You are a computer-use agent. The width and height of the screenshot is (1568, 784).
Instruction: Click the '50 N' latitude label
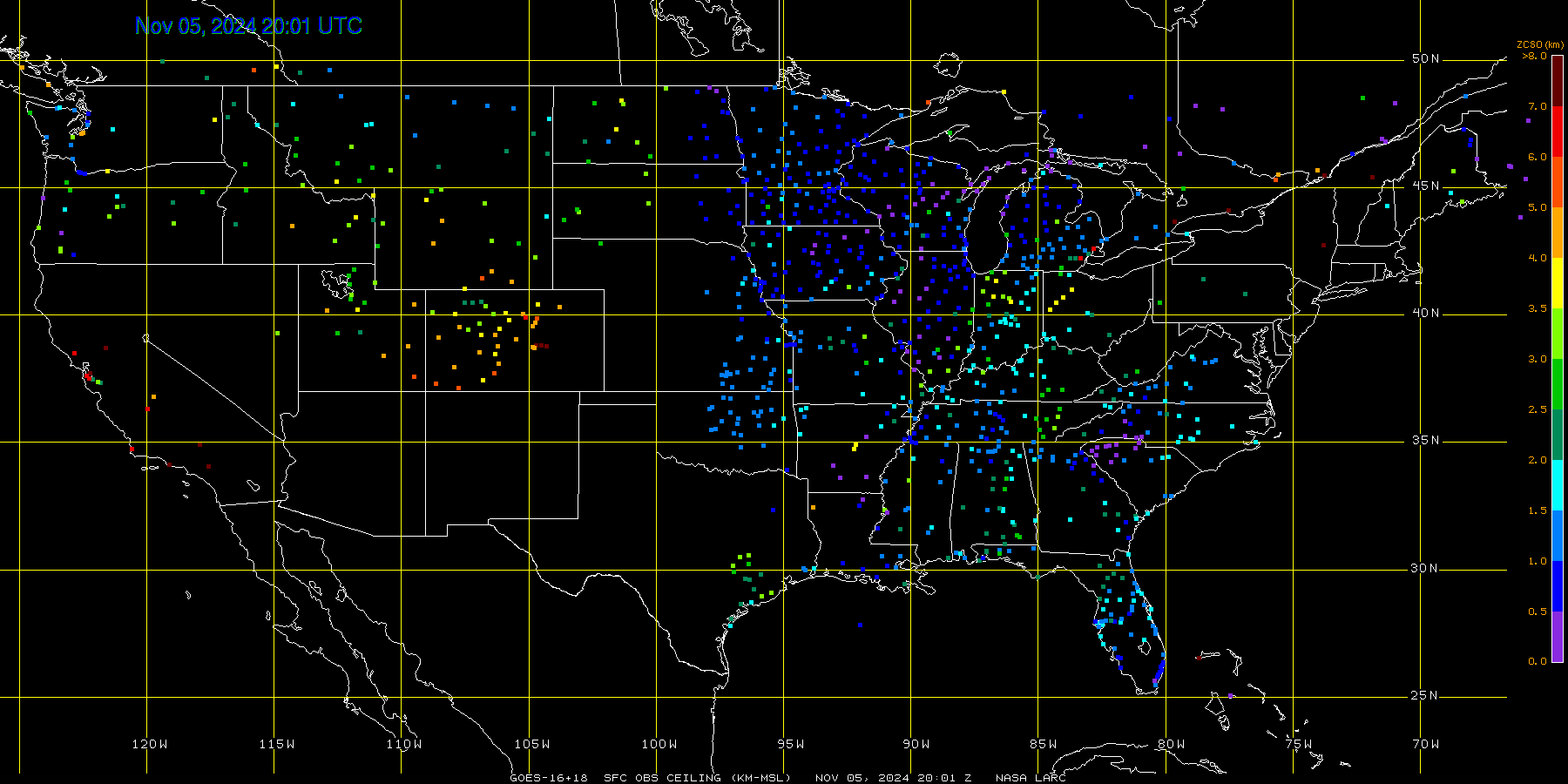1425,58
